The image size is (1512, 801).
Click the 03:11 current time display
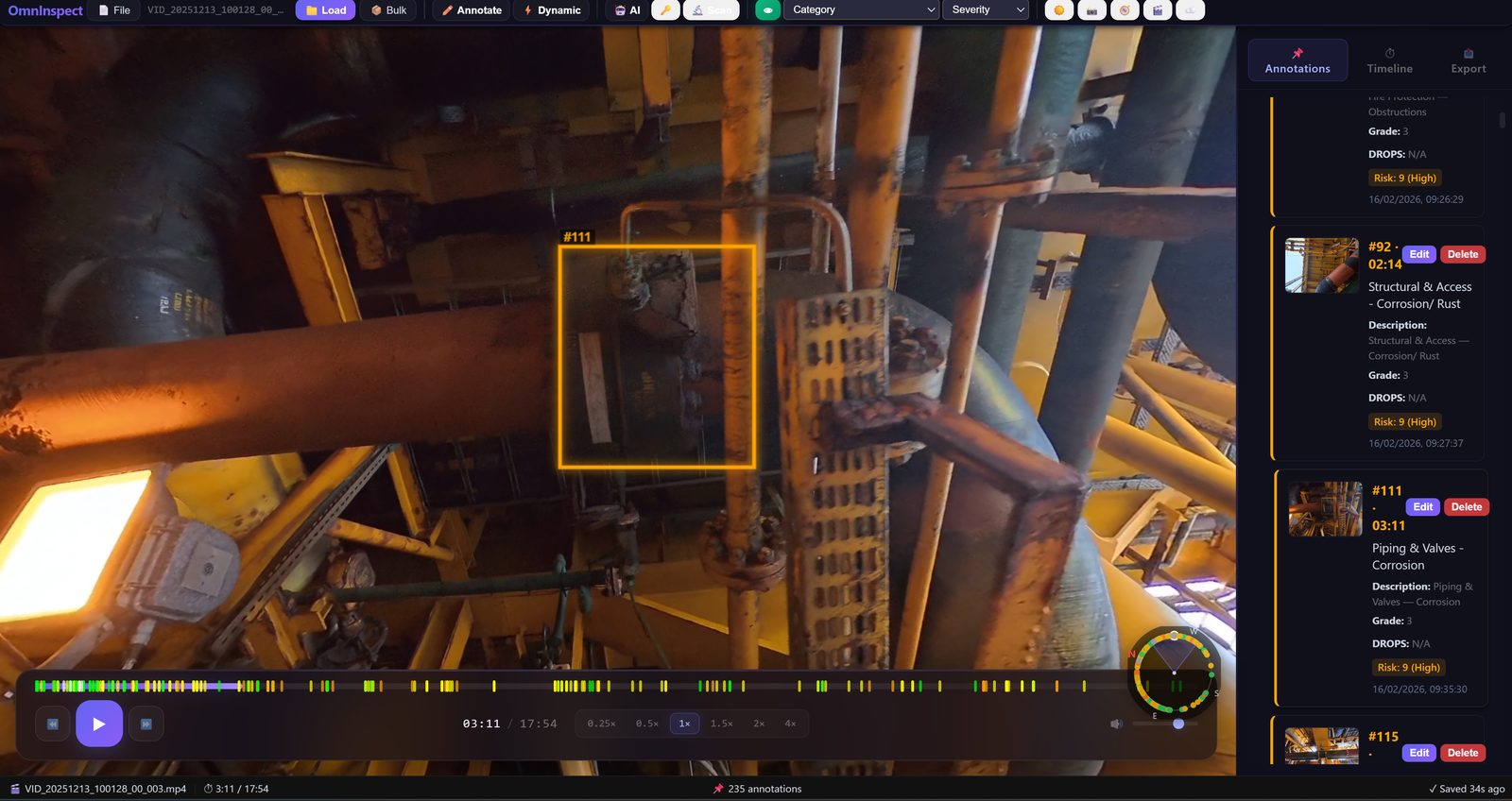(x=481, y=724)
